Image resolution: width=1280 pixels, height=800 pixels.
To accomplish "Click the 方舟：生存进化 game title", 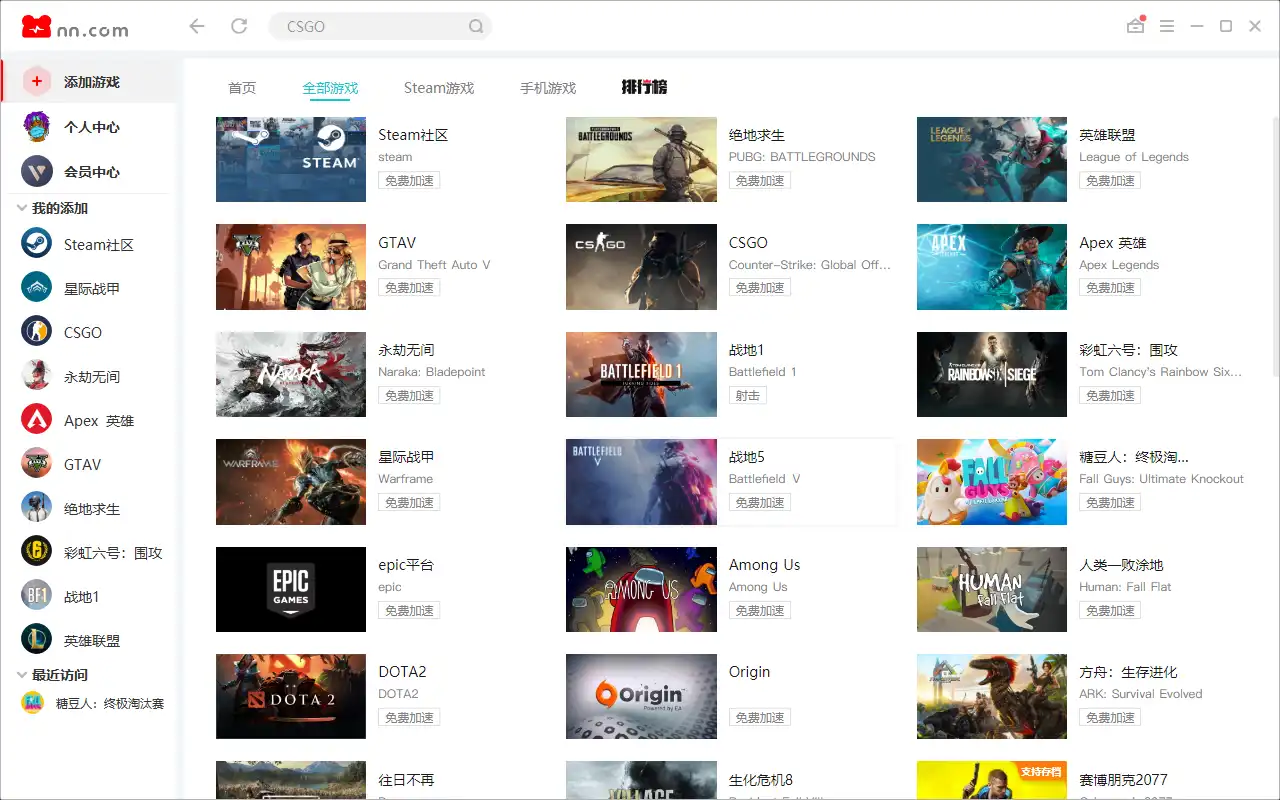I will pos(1128,672).
